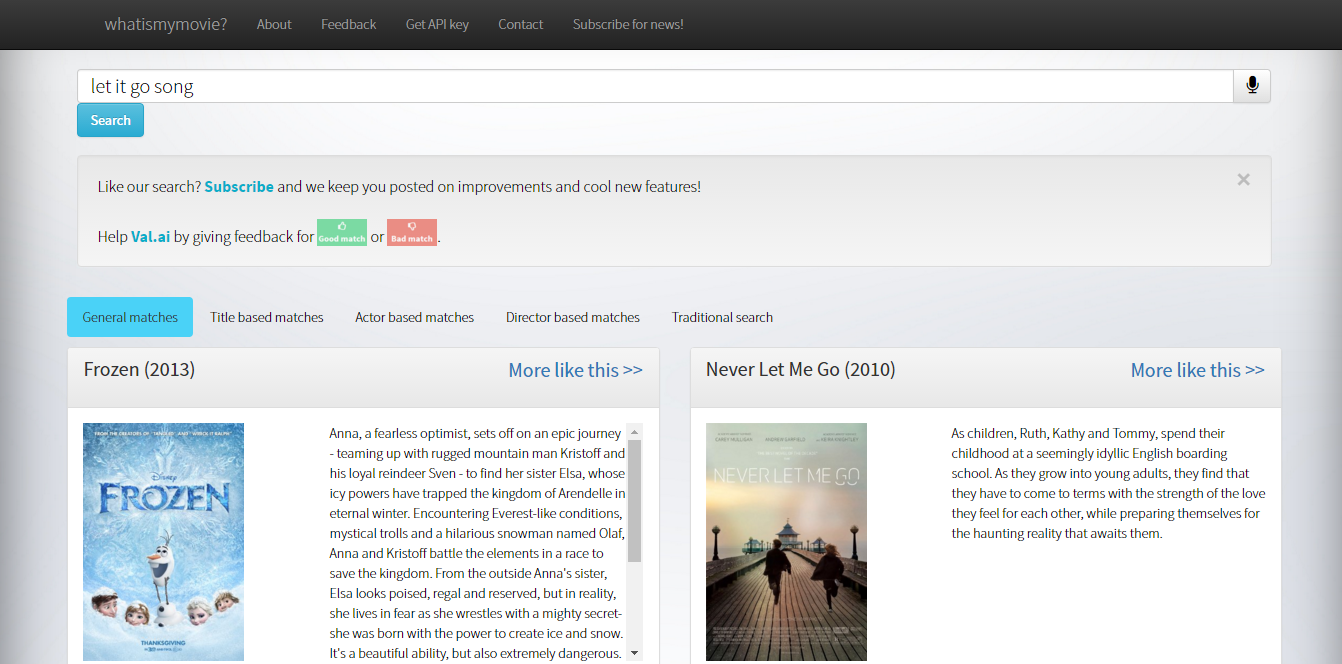Open Subscribe for news! in navbar
1342x664 pixels.
coord(628,24)
